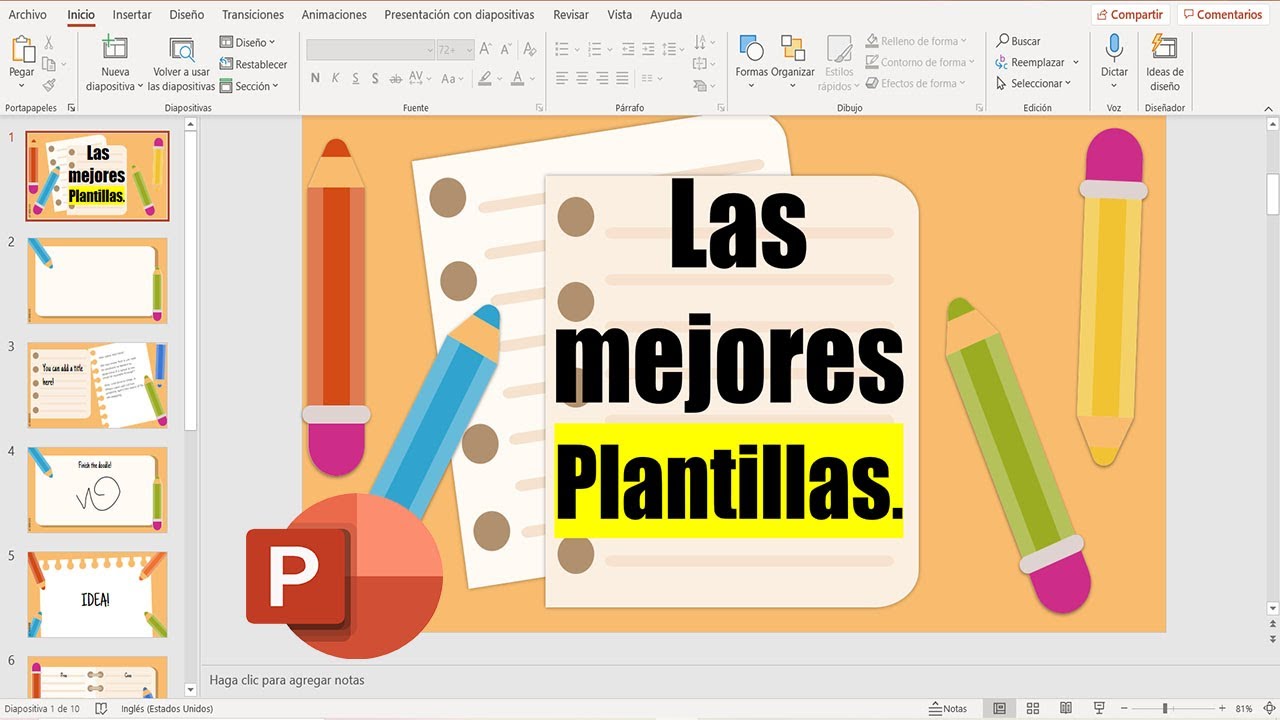Click the Comentarios button
The image size is (1280, 720).
[1222, 15]
